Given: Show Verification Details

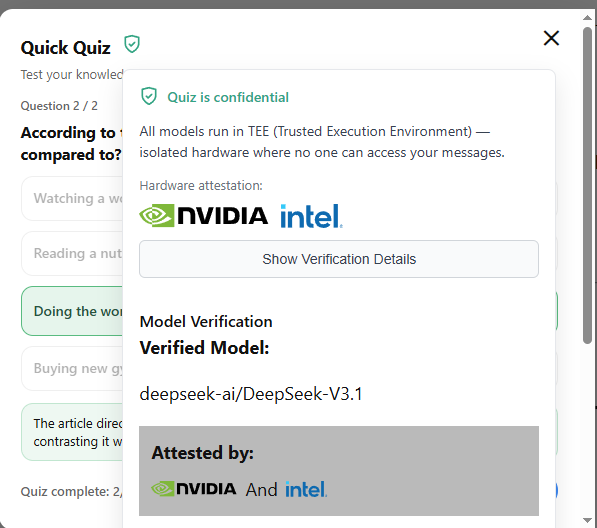Looking at the screenshot, I should coord(339,259).
